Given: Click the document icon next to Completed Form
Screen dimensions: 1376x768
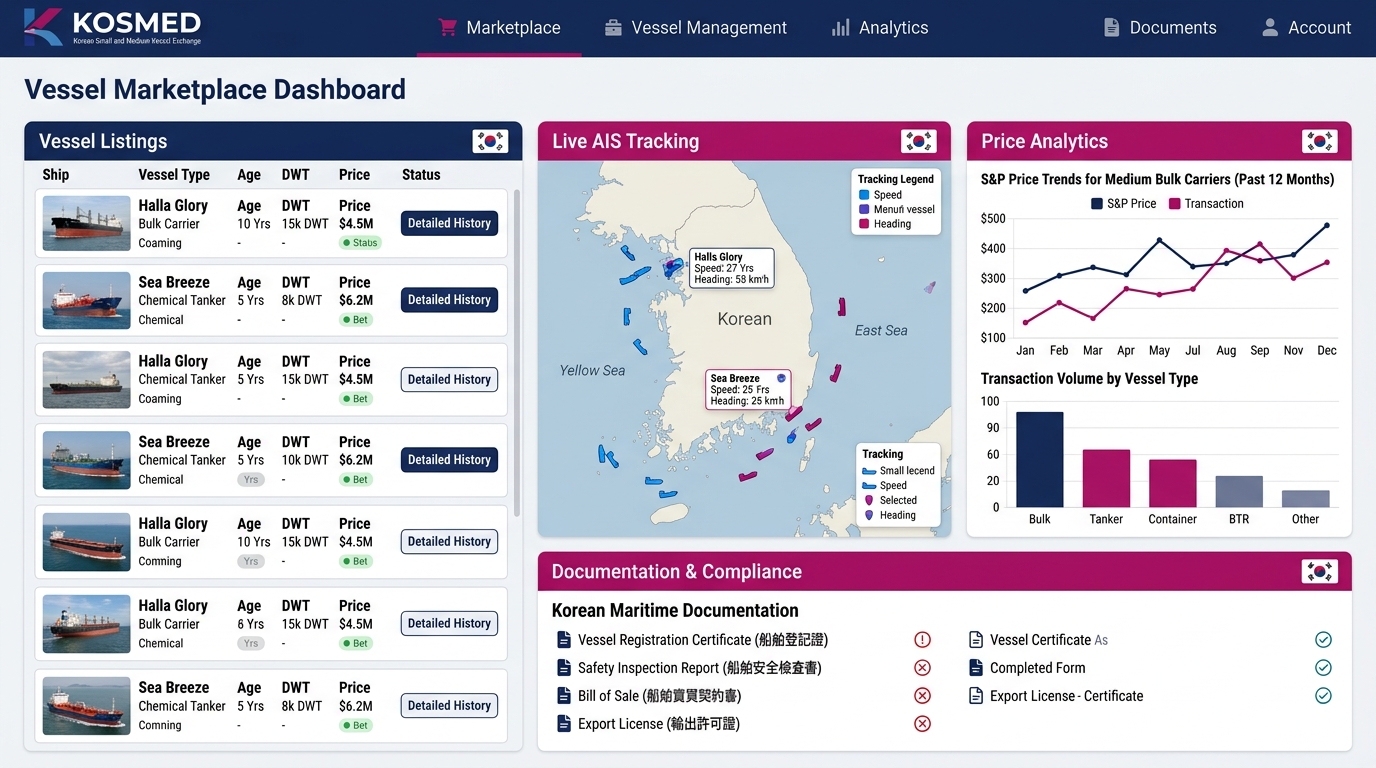Looking at the screenshot, I should 976,668.
